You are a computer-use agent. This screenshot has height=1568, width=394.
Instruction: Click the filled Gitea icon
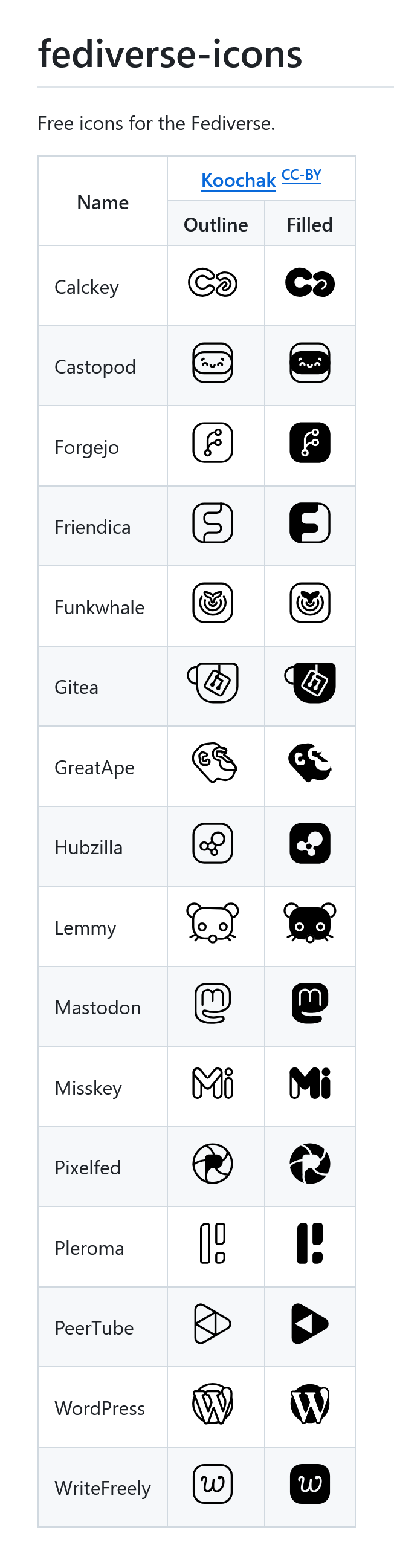pos(310,683)
